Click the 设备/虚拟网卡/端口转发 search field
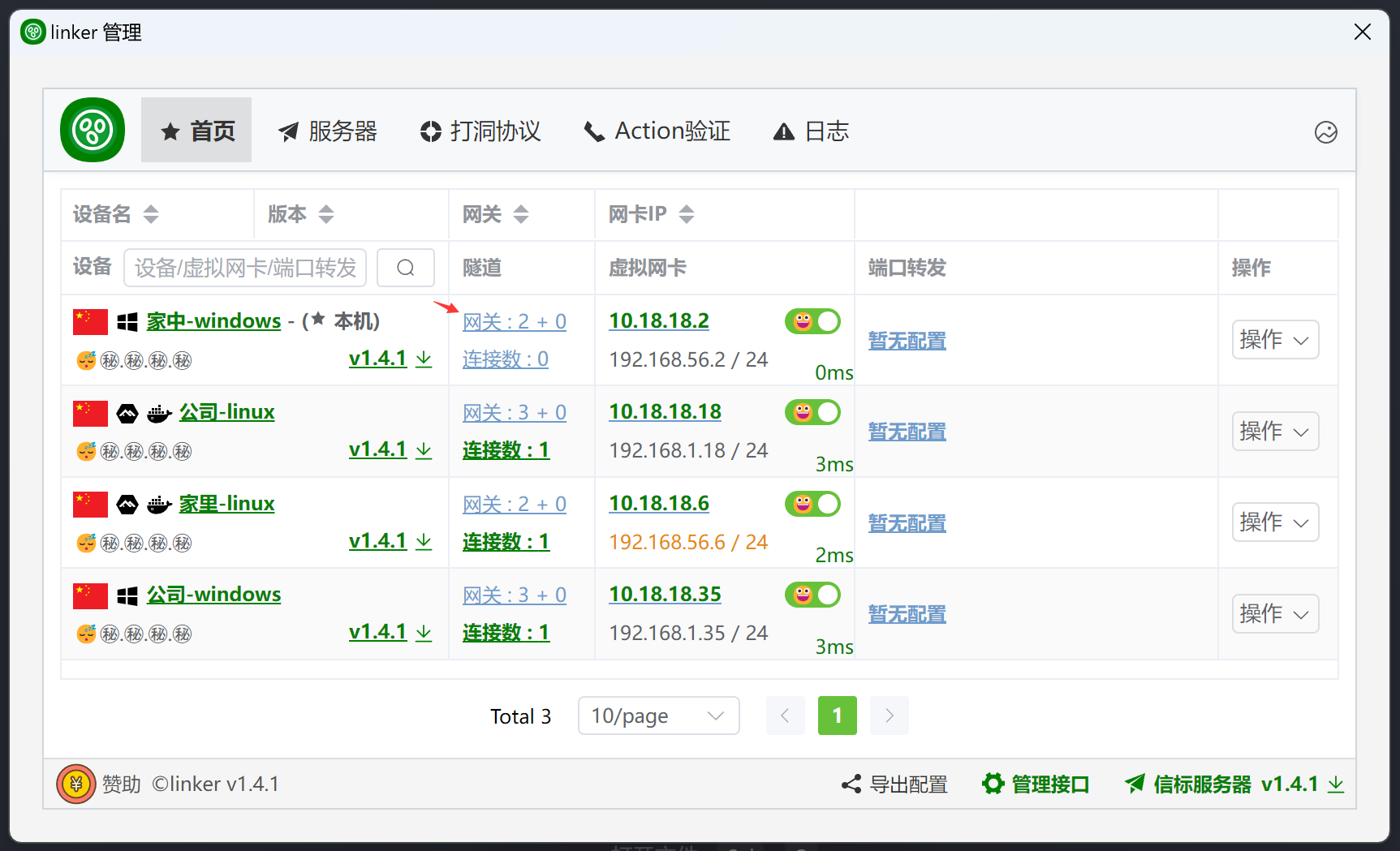1400x851 pixels. click(245, 268)
